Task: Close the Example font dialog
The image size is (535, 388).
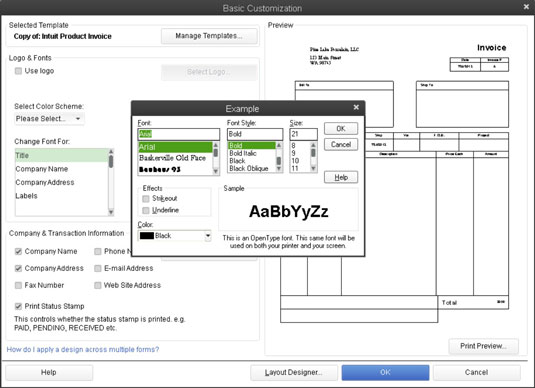Action: click(x=356, y=107)
